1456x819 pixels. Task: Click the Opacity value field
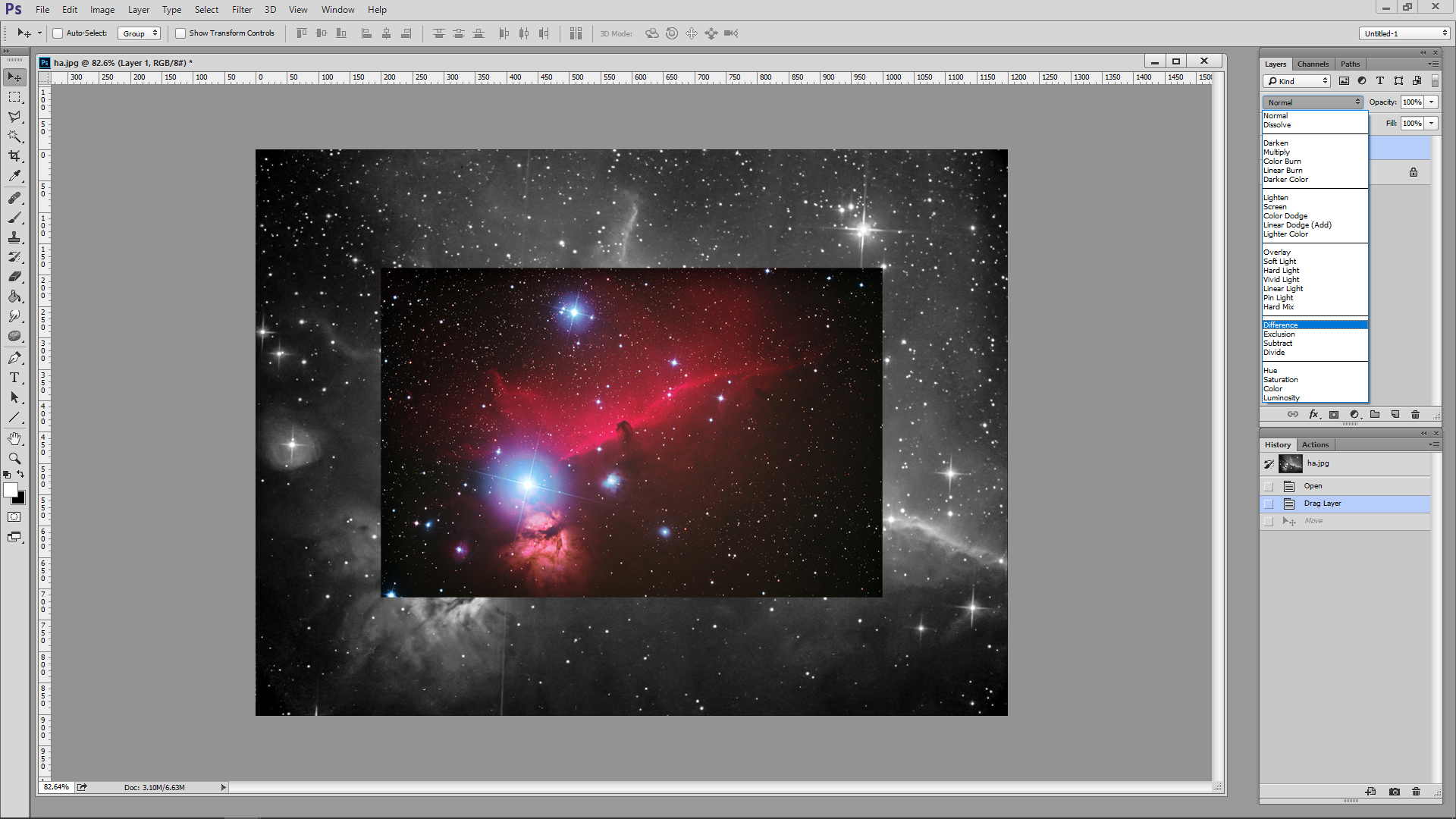[x=1412, y=102]
